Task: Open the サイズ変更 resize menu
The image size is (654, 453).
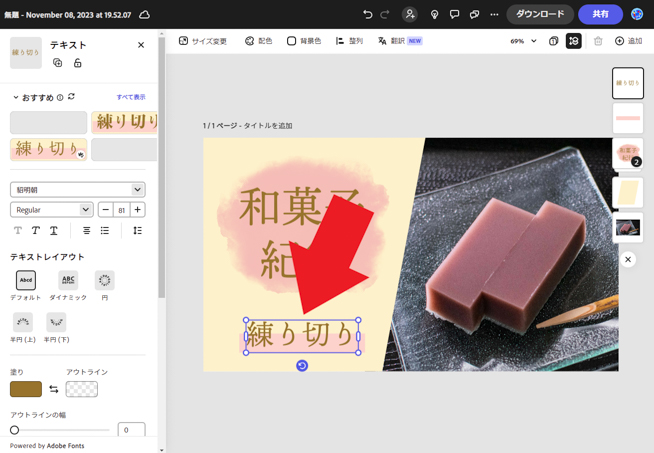Action: click(203, 41)
